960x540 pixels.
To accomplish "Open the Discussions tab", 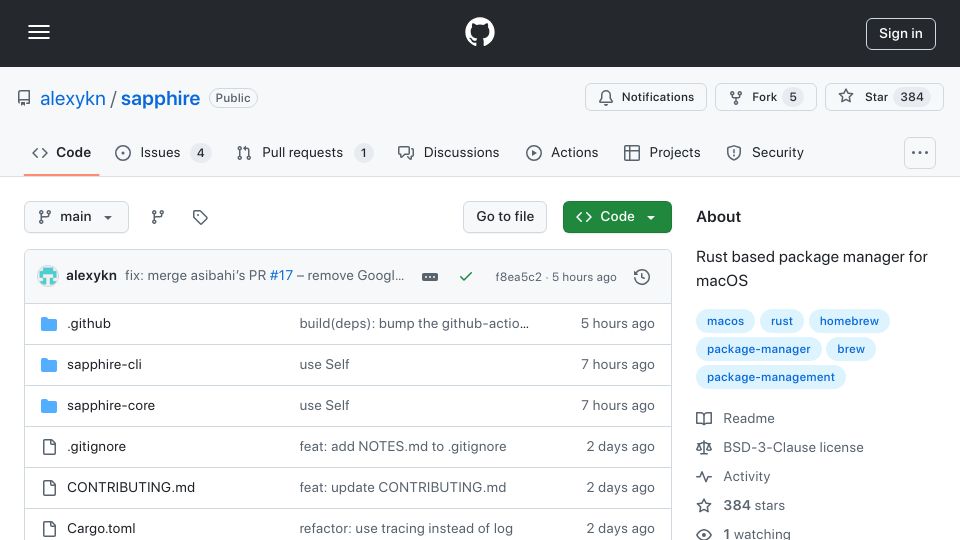I will [449, 152].
